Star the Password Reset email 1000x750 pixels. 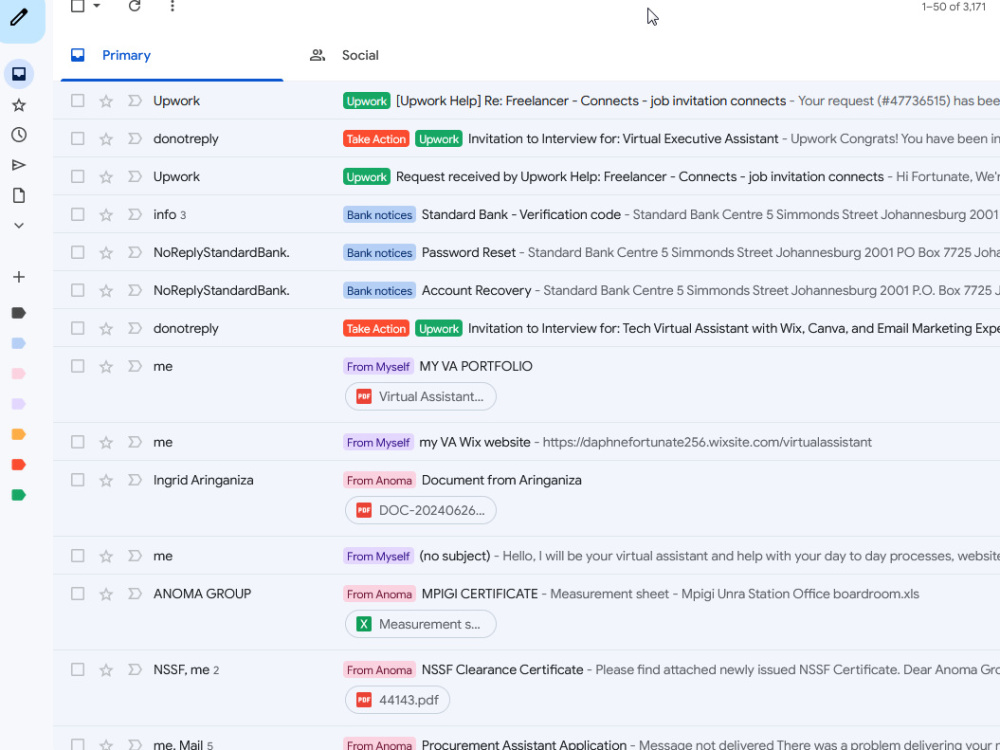coord(106,253)
